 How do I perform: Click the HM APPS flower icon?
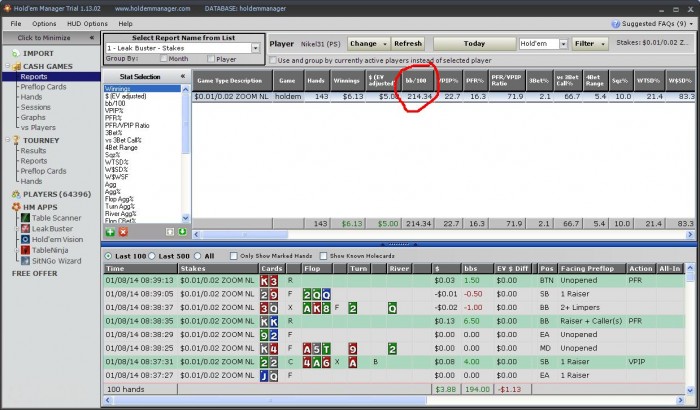[16, 207]
